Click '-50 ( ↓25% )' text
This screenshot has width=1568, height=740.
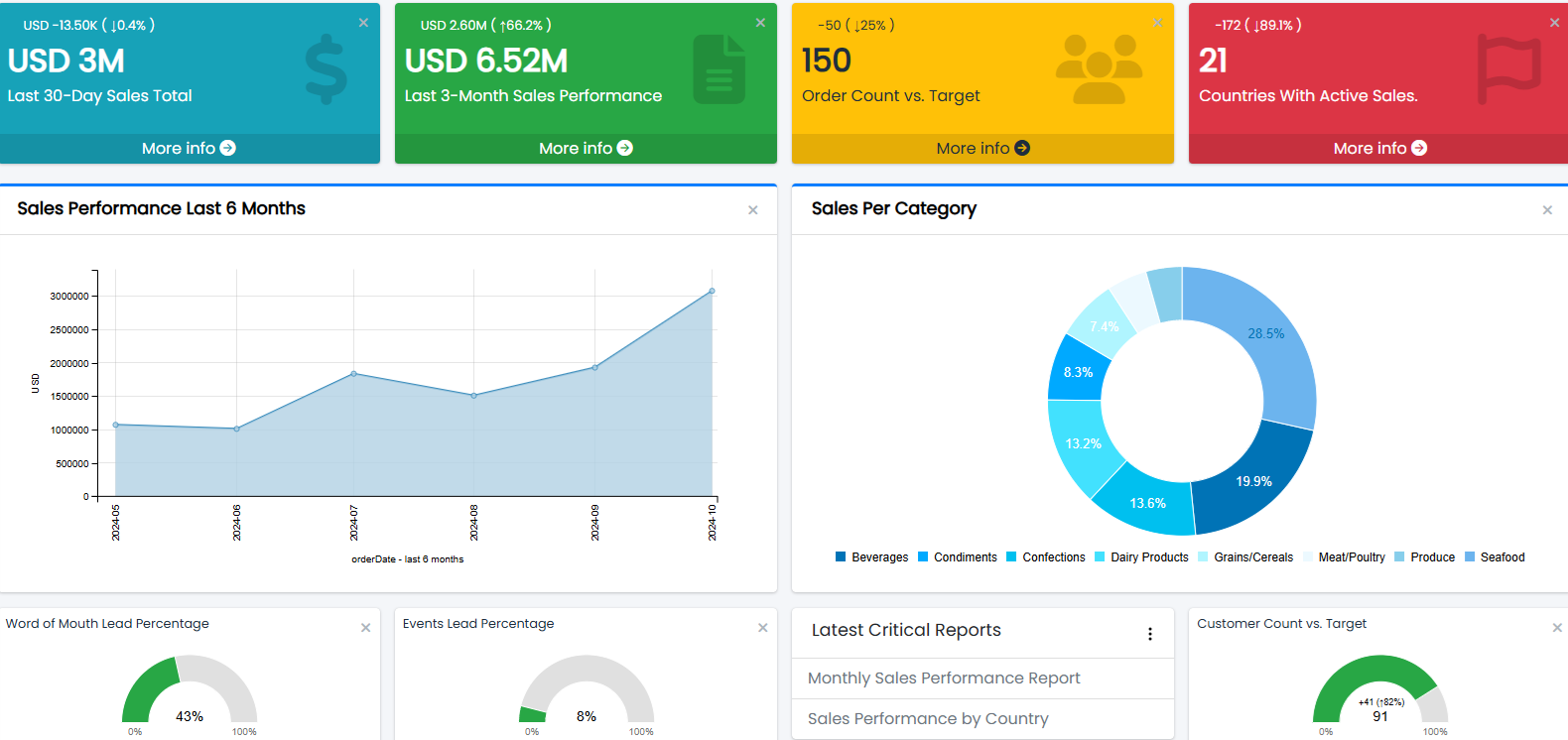(856, 25)
